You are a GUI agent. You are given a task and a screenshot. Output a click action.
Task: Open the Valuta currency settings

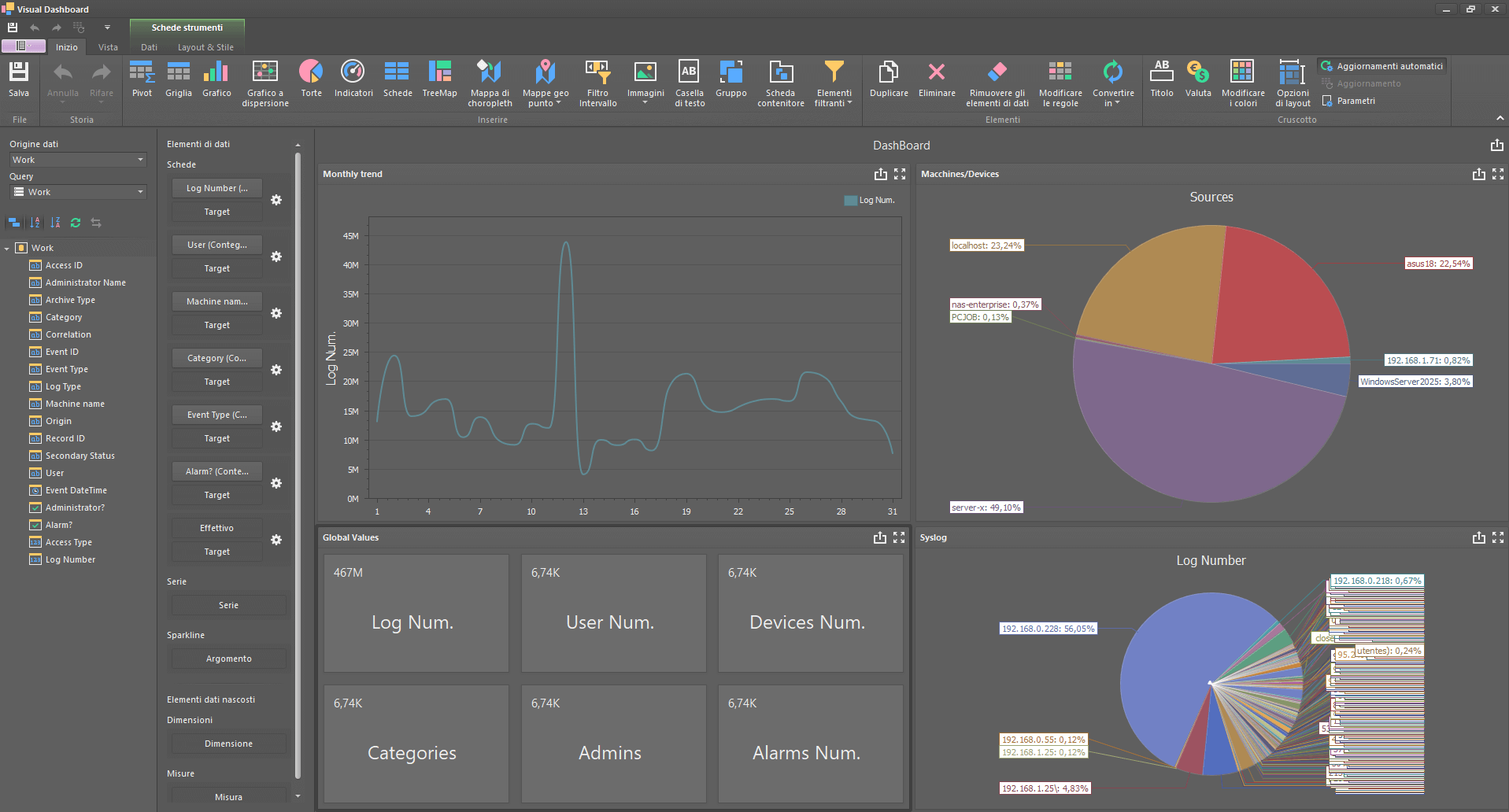click(1198, 79)
